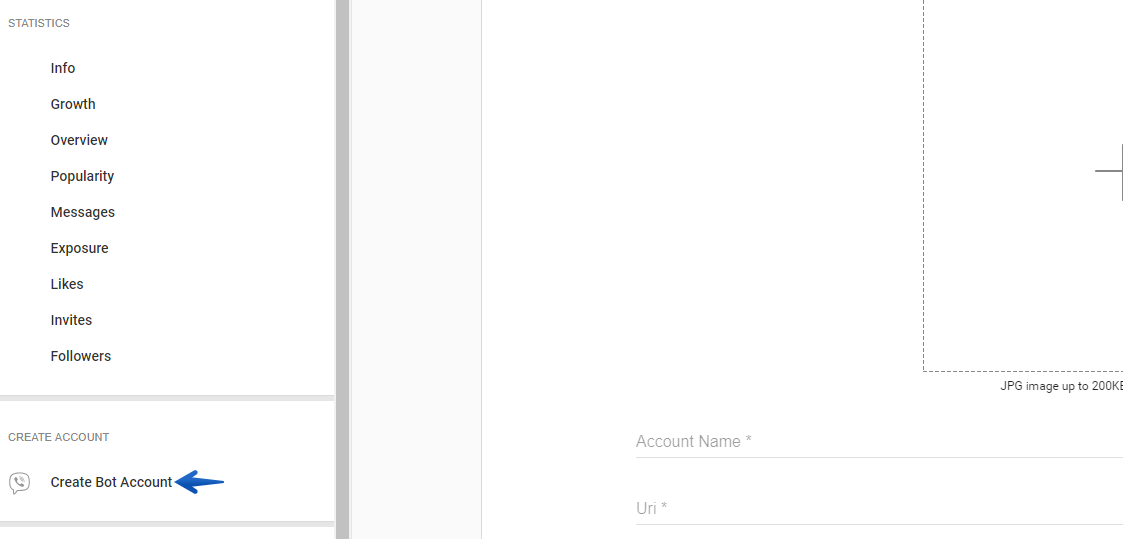This screenshot has height=539, width=1123.
Task: Open the Likes statistics
Action: coord(67,283)
